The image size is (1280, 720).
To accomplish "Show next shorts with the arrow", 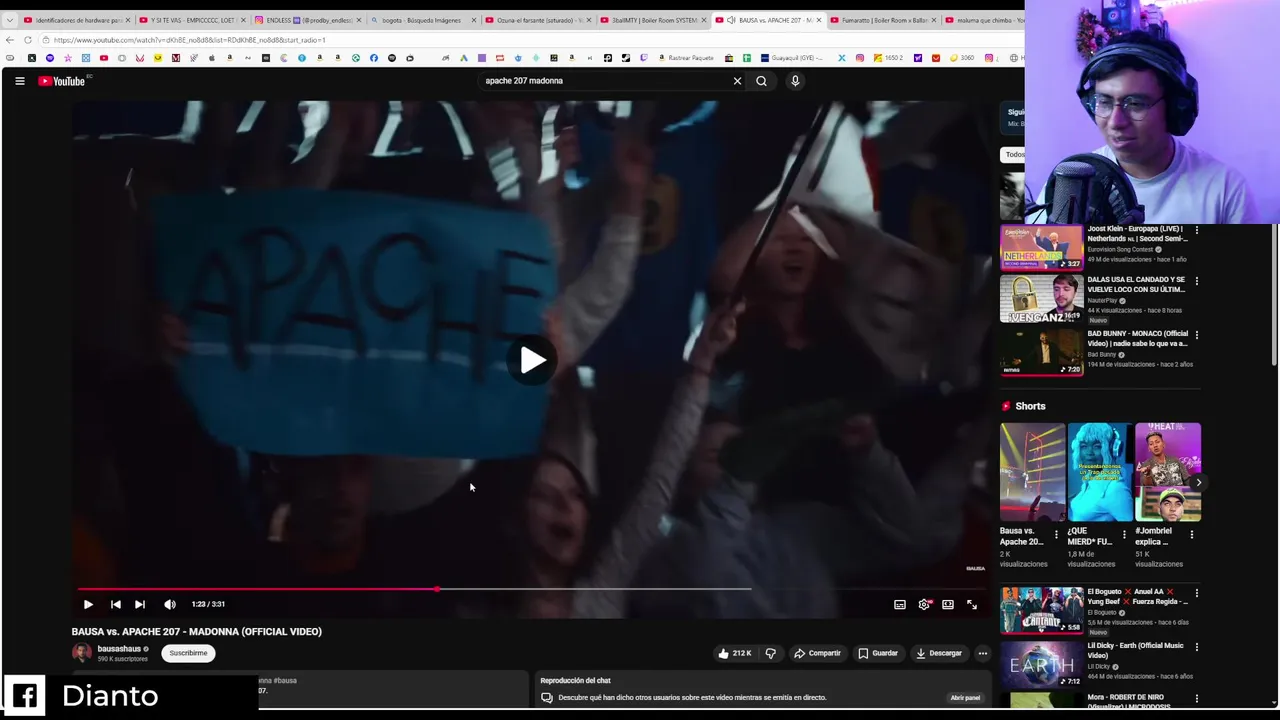I will tap(1198, 482).
